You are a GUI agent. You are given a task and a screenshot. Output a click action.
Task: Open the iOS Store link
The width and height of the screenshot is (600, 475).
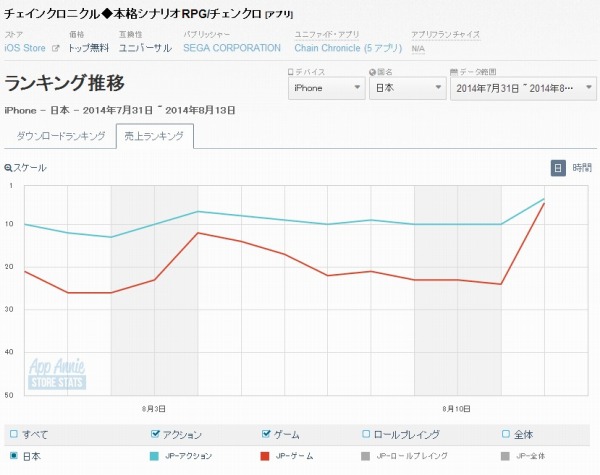(25, 48)
